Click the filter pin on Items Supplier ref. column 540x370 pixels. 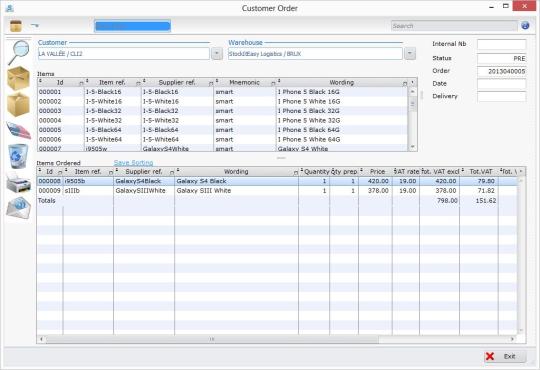(211, 83)
